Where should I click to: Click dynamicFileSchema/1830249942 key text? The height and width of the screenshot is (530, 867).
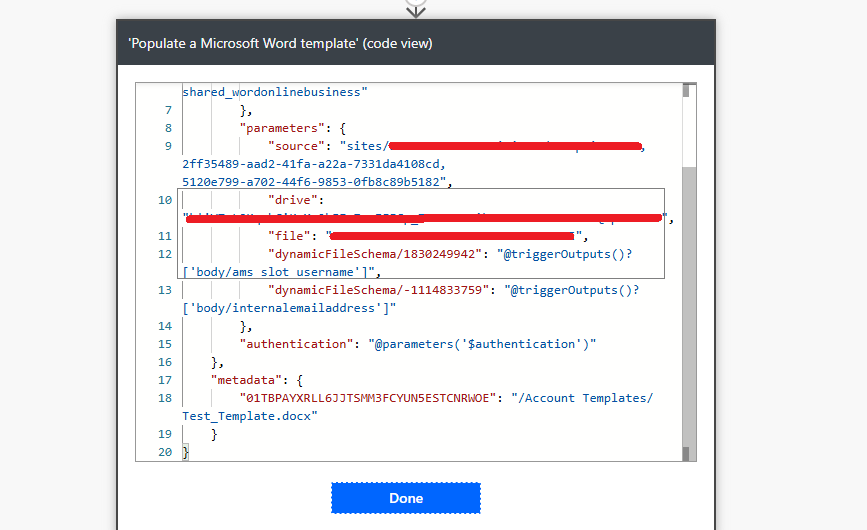375,254
